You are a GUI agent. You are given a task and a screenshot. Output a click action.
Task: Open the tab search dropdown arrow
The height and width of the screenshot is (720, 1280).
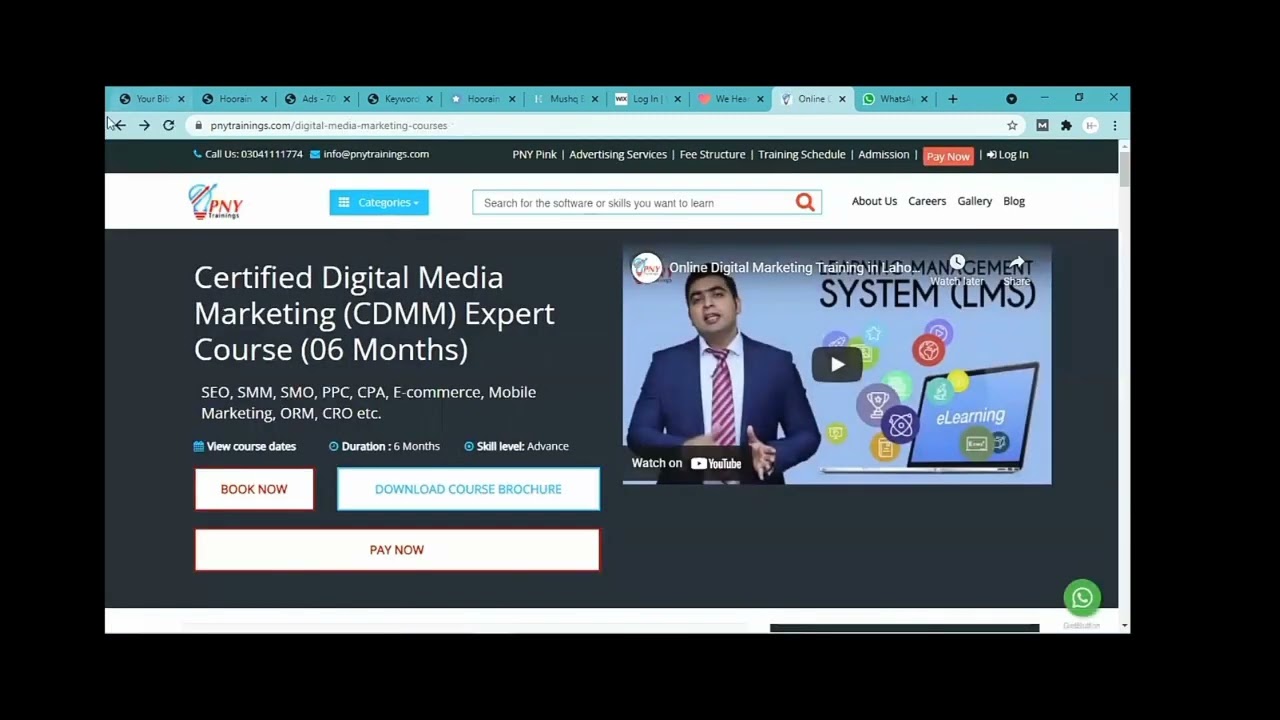click(x=1011, y=99)
